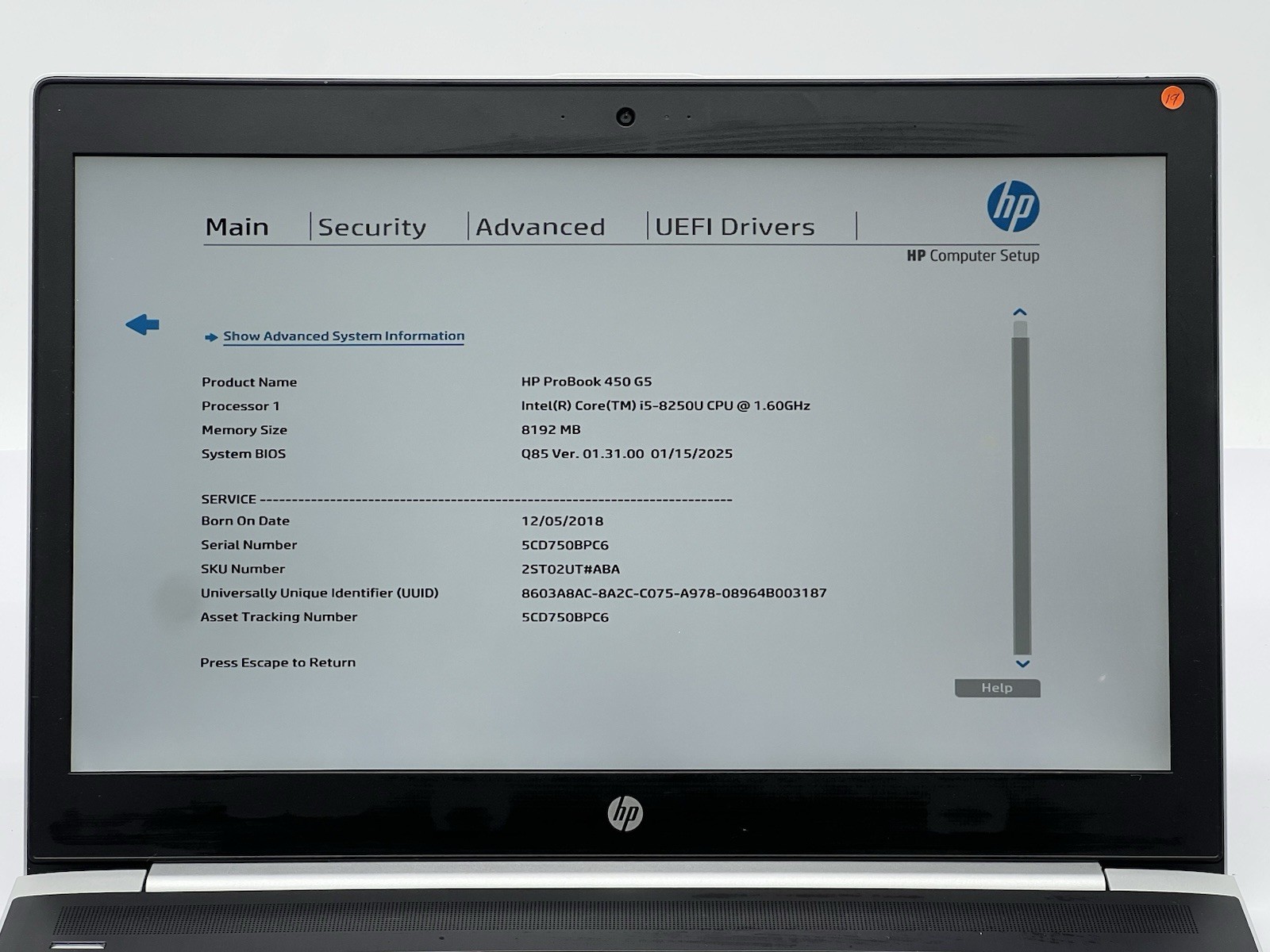The height and width of the screenshot is (952, 1270).
Task: Click System BIOS label
Action: tap(244, 454)
